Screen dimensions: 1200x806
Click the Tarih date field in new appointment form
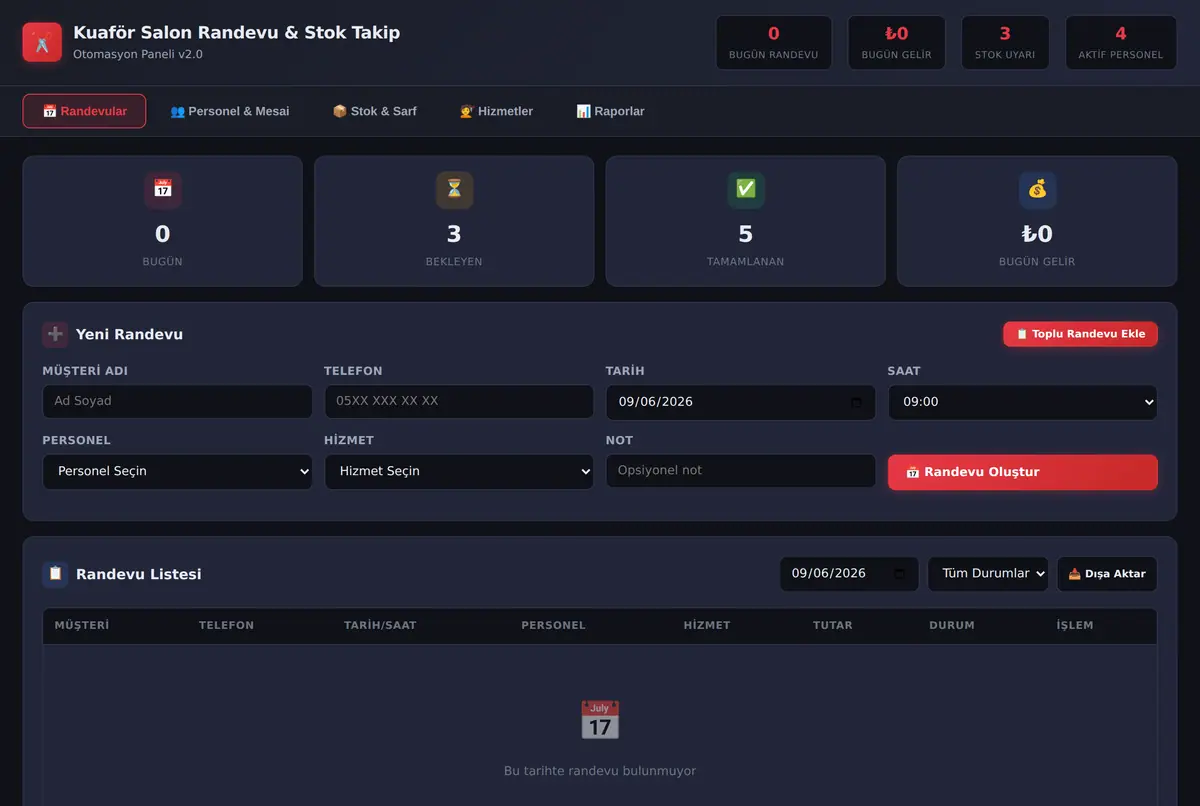click(x=740, y=402)
